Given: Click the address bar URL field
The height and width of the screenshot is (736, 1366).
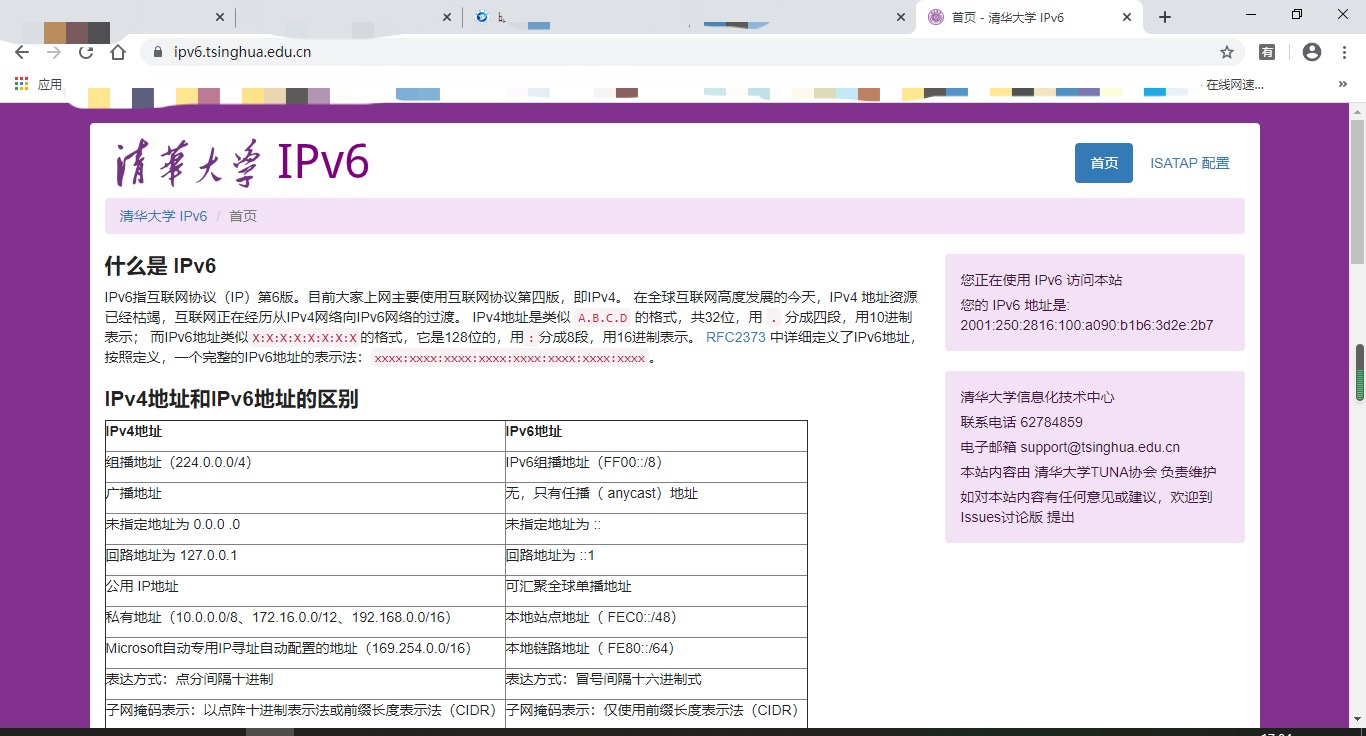Looking at the screenshot, I should (600, 52).
